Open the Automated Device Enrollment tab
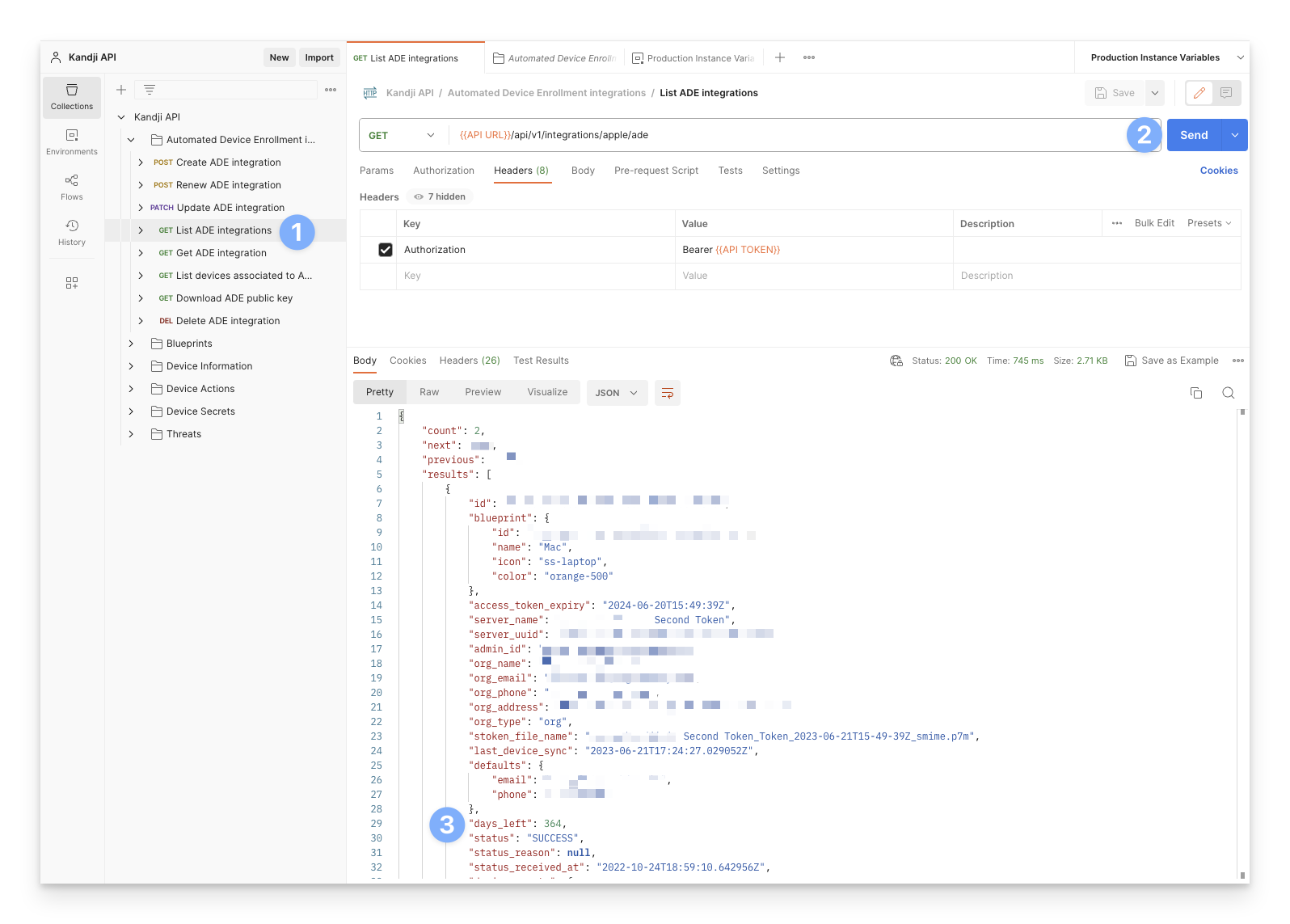The height and width of the screenshot is (924, 1290). (x=554, y=58)
